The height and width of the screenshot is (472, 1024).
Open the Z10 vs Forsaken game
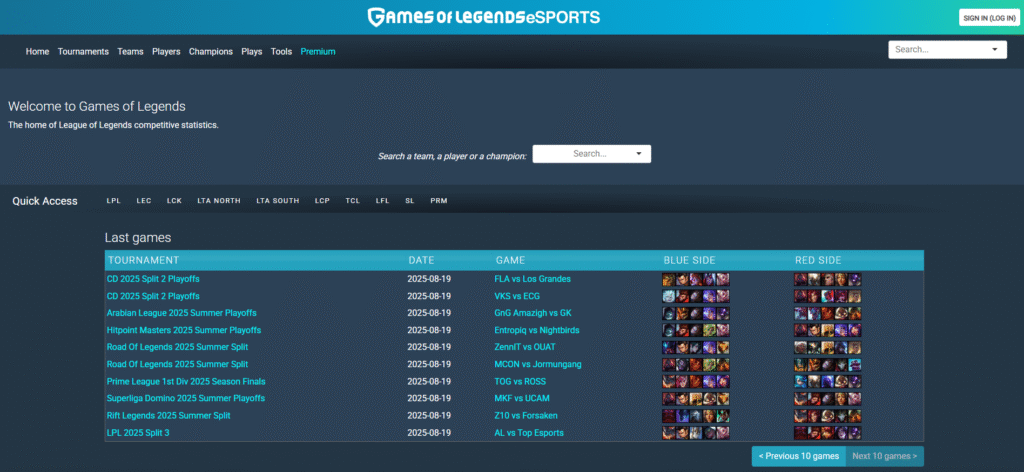[526, 415]
